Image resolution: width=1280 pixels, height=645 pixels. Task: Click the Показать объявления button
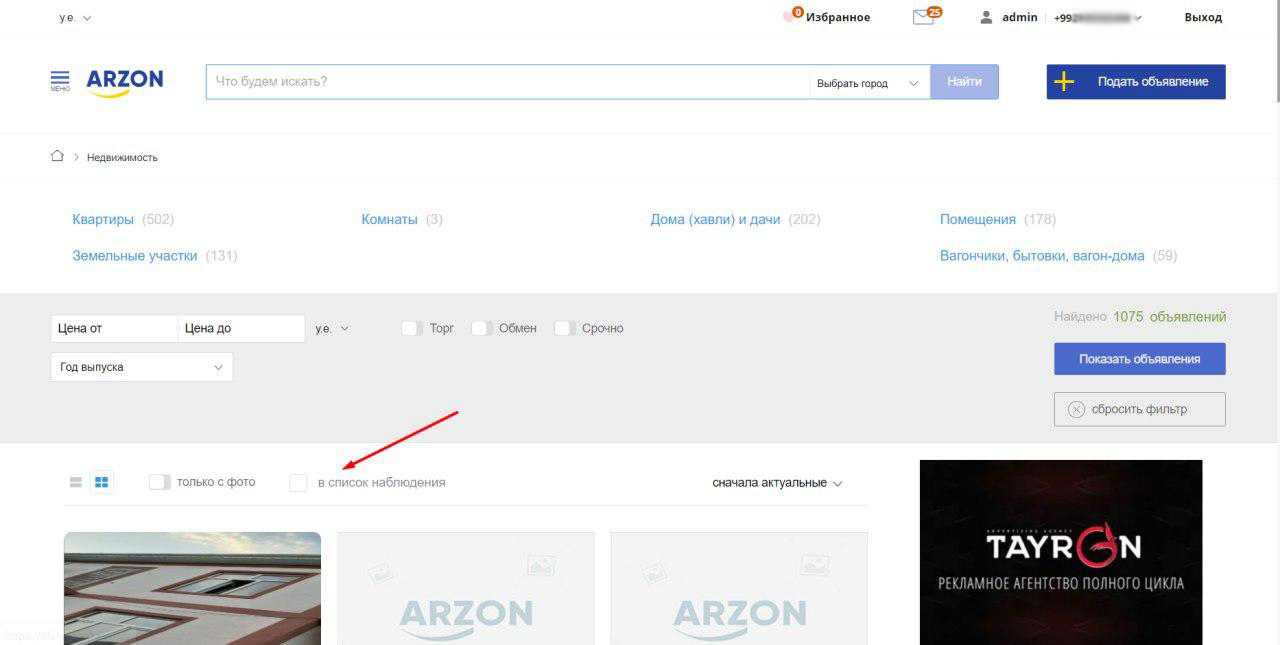click(1139, 359)
